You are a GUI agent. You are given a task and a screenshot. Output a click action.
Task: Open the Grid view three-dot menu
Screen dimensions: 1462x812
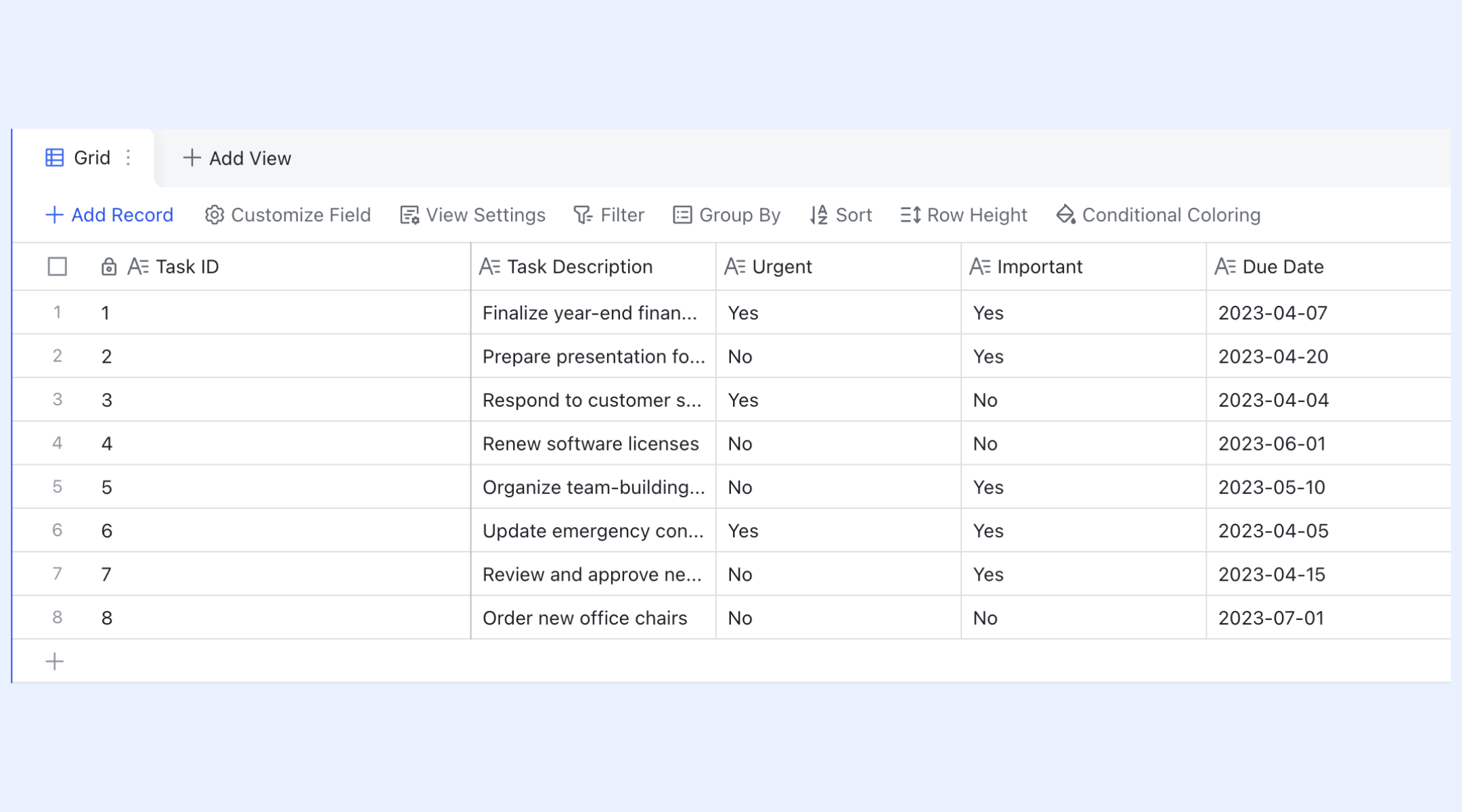129,158
